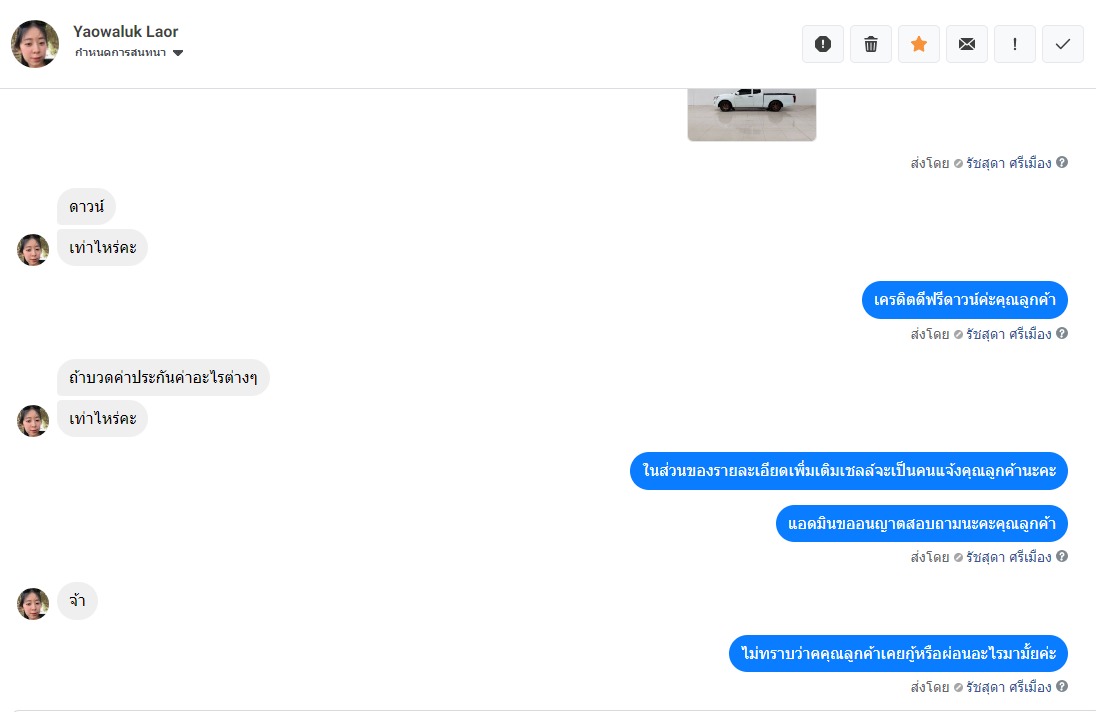The image size is (1096, 712).
Task: Mark as unread with envelope icon
Action: 967,44
